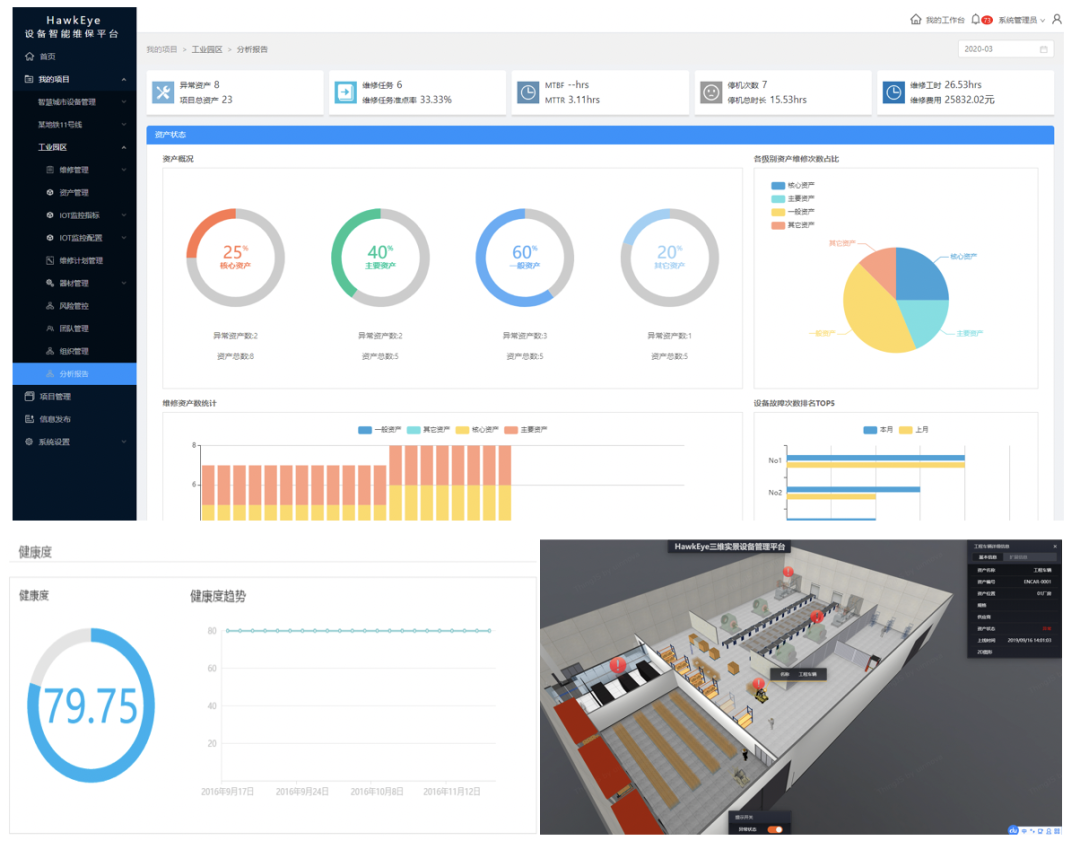Click the 我的工作台 home icon in header
Viewport: 1080px width, 858px height.
[x=915, y=19]
